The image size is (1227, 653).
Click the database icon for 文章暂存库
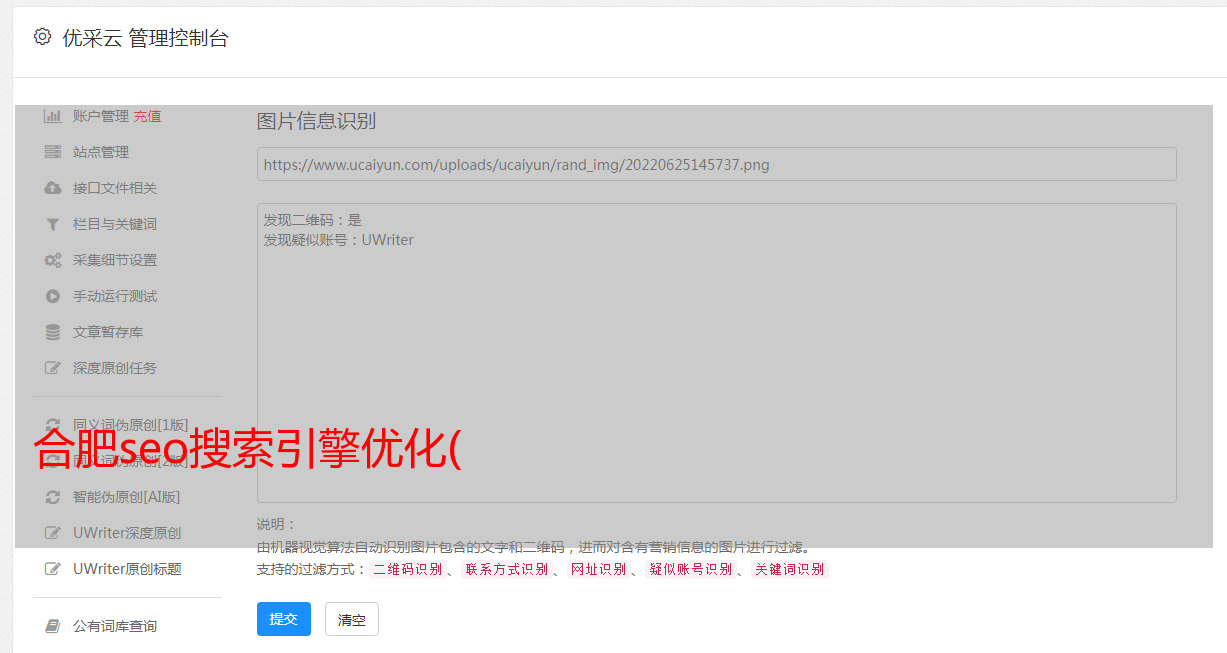pos(53,332)
